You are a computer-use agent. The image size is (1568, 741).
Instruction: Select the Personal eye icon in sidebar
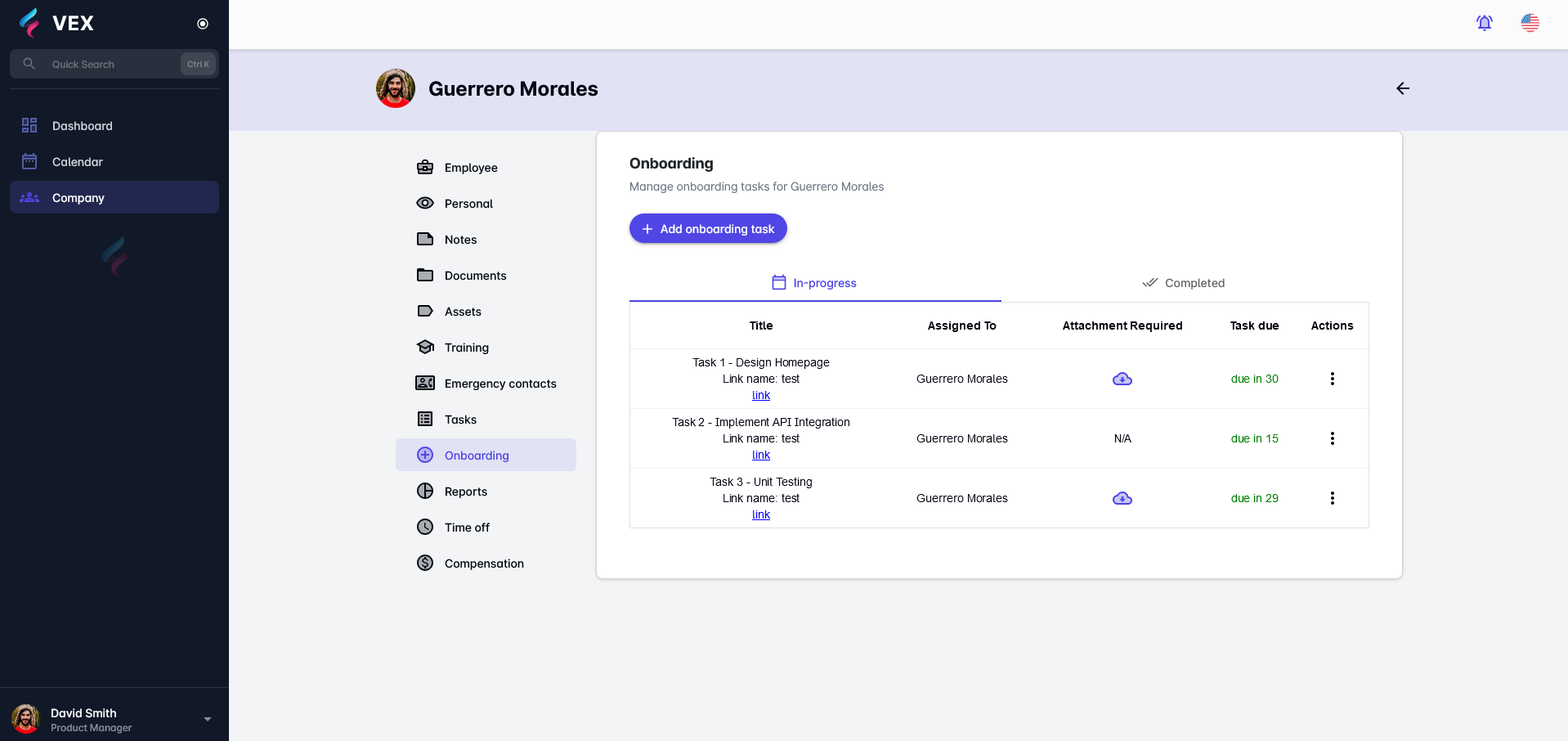[424, 203]
